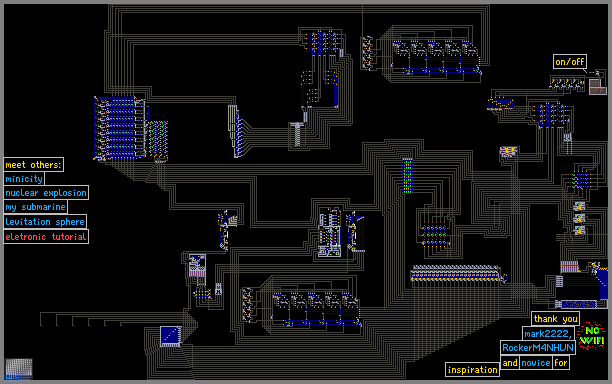Viewport: 612px width, 384px height.
Task: Click the on/off sign label
Action: [570, 62]
